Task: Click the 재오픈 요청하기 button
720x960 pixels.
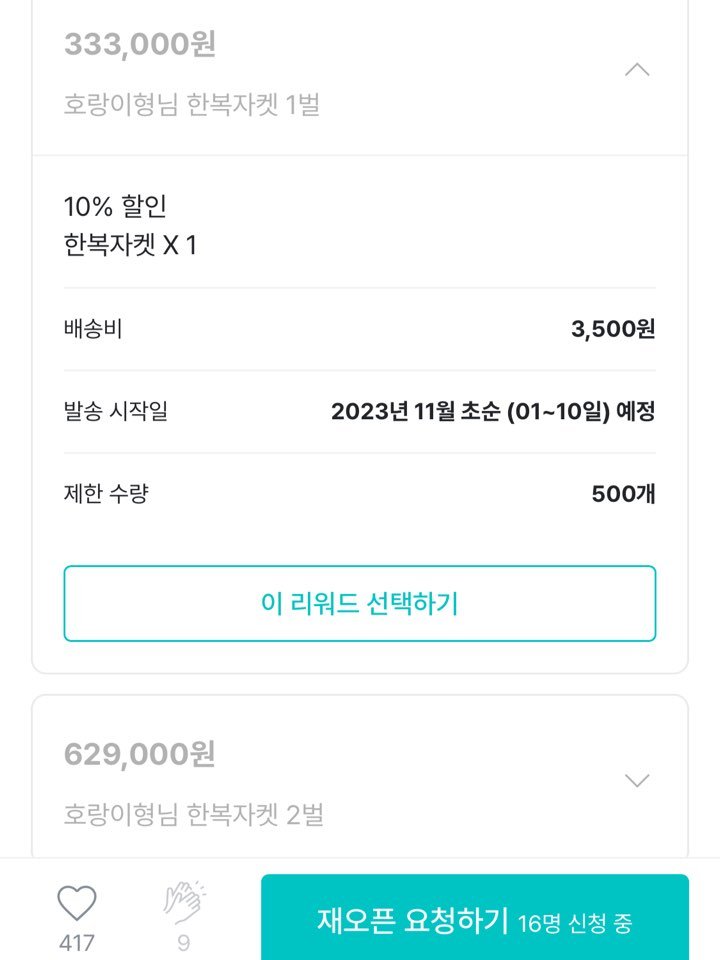Action: point(474,917)
